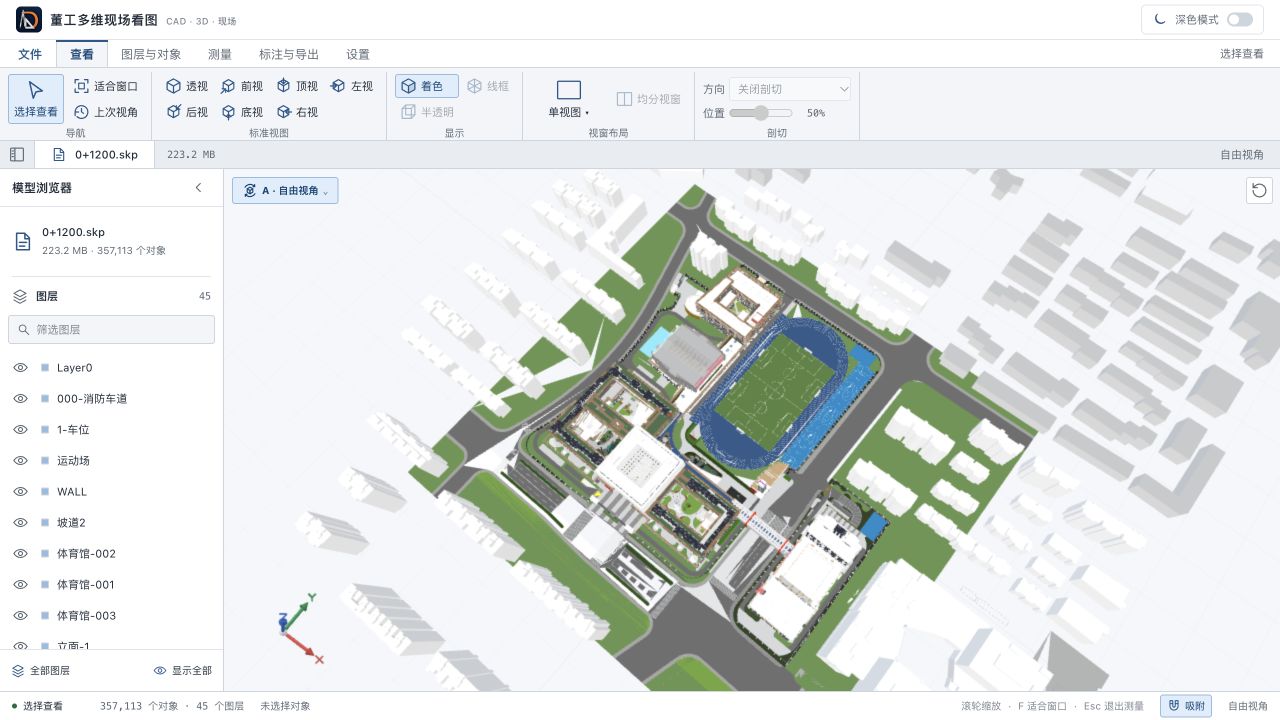Open the 设置 ribbon tab

pyautogui.click(x=358, y=54)
